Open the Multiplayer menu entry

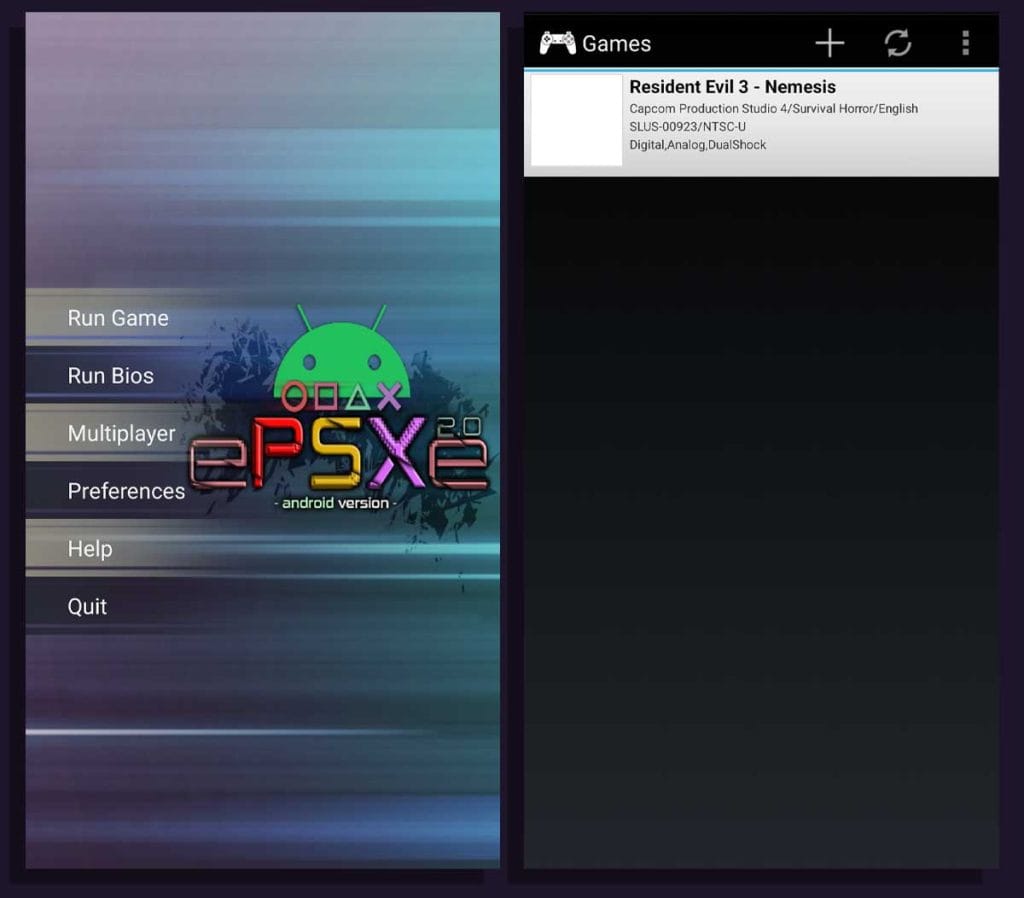tap(121, 433)
